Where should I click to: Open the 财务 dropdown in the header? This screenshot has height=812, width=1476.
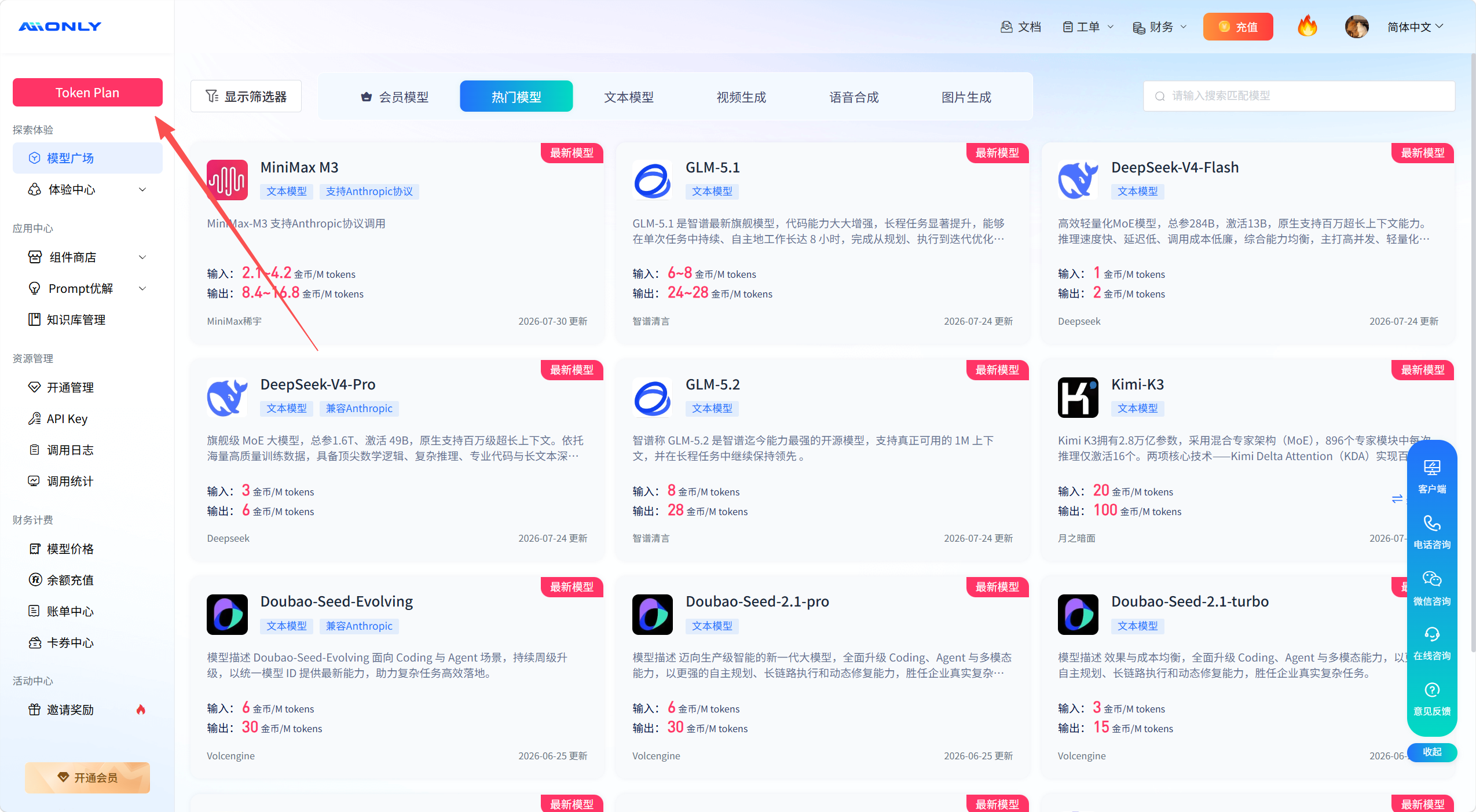point(1160,27)
